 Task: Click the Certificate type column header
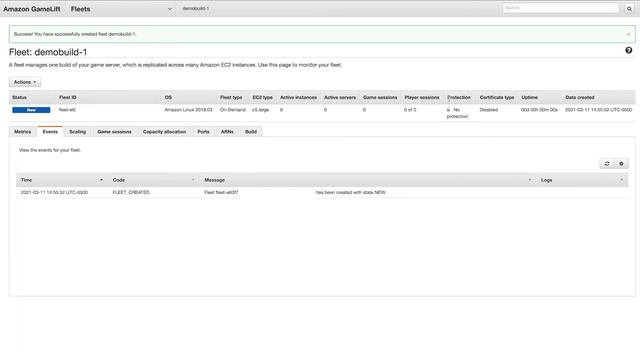point(497,98)
